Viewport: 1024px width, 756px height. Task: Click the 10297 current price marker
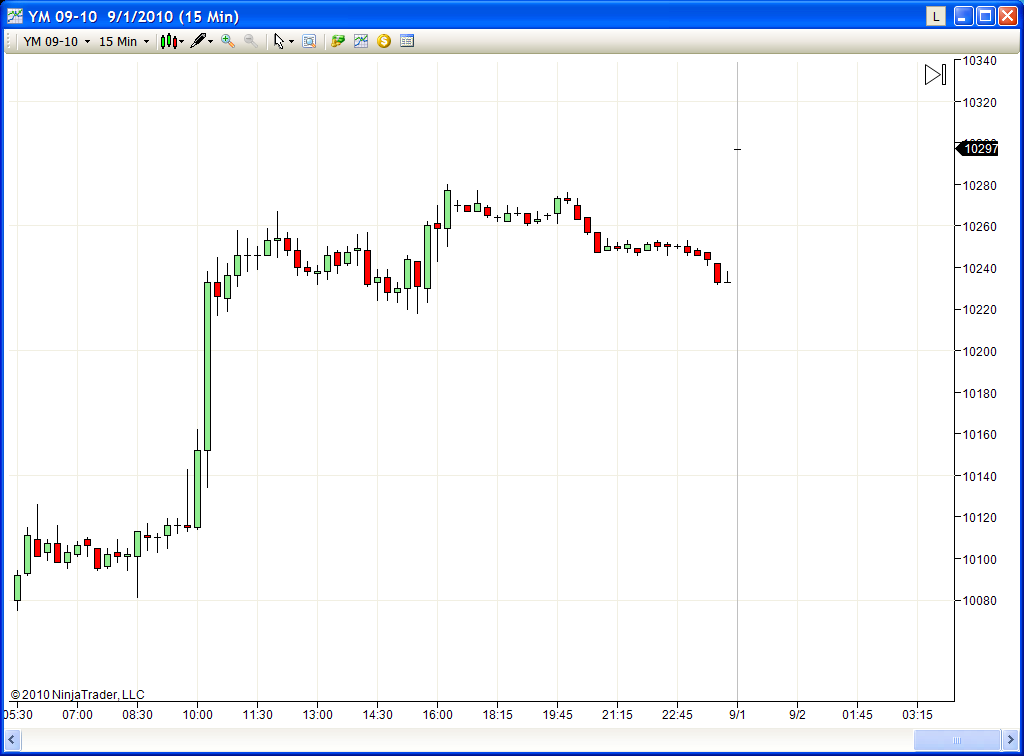977,149
